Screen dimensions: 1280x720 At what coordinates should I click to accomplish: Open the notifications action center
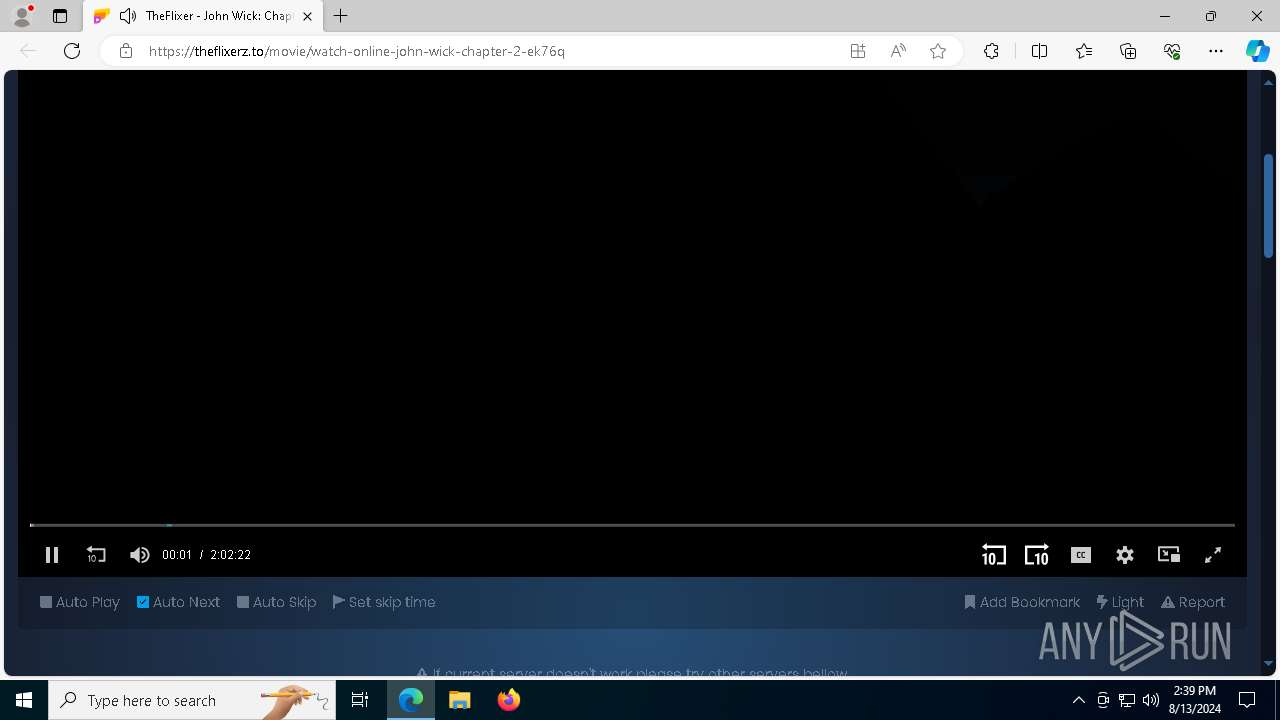pyautogui.click(x=1247, y=700)
